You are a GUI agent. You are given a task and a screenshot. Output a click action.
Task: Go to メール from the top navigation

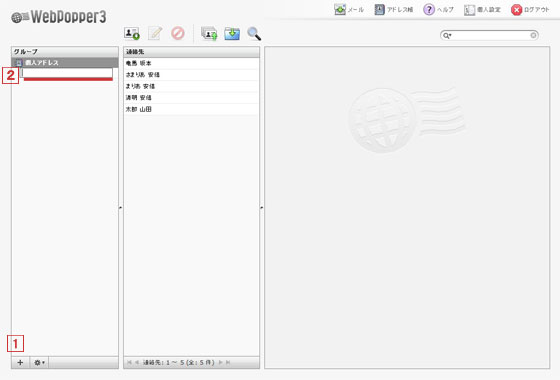349,10
